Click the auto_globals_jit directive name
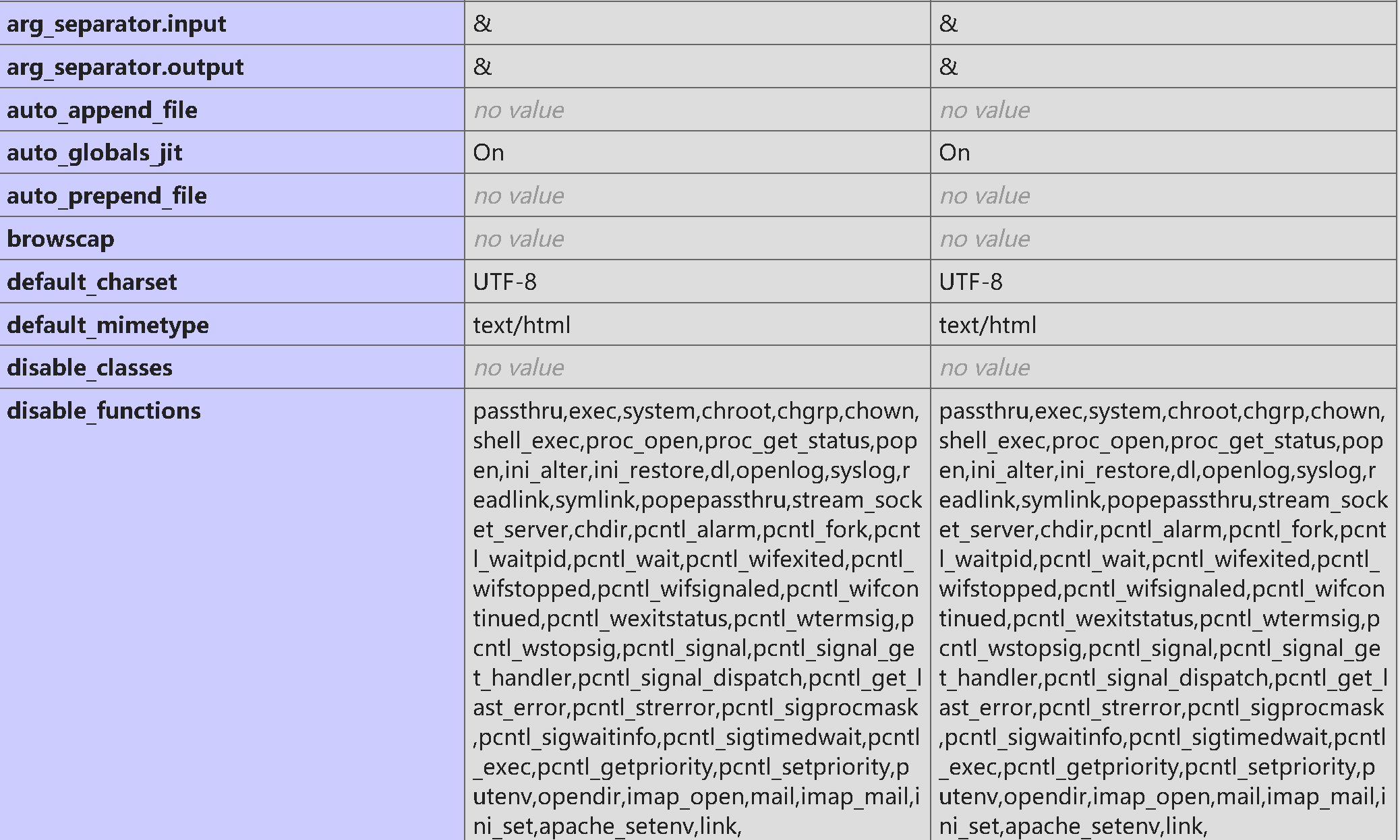Screen dimensions: 1400x840 94,153
